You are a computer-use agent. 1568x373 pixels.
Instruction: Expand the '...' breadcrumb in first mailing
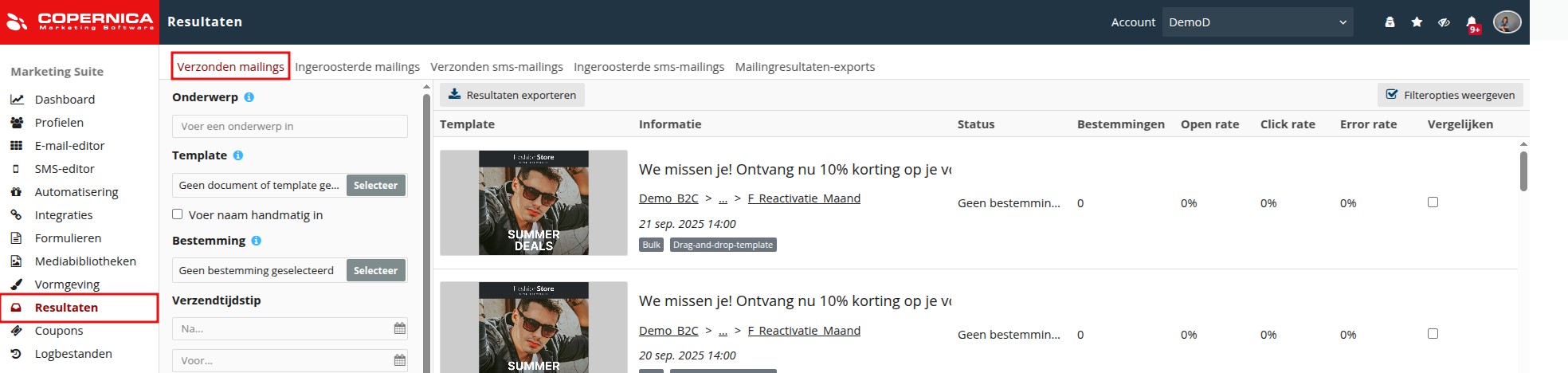point(723,198)
